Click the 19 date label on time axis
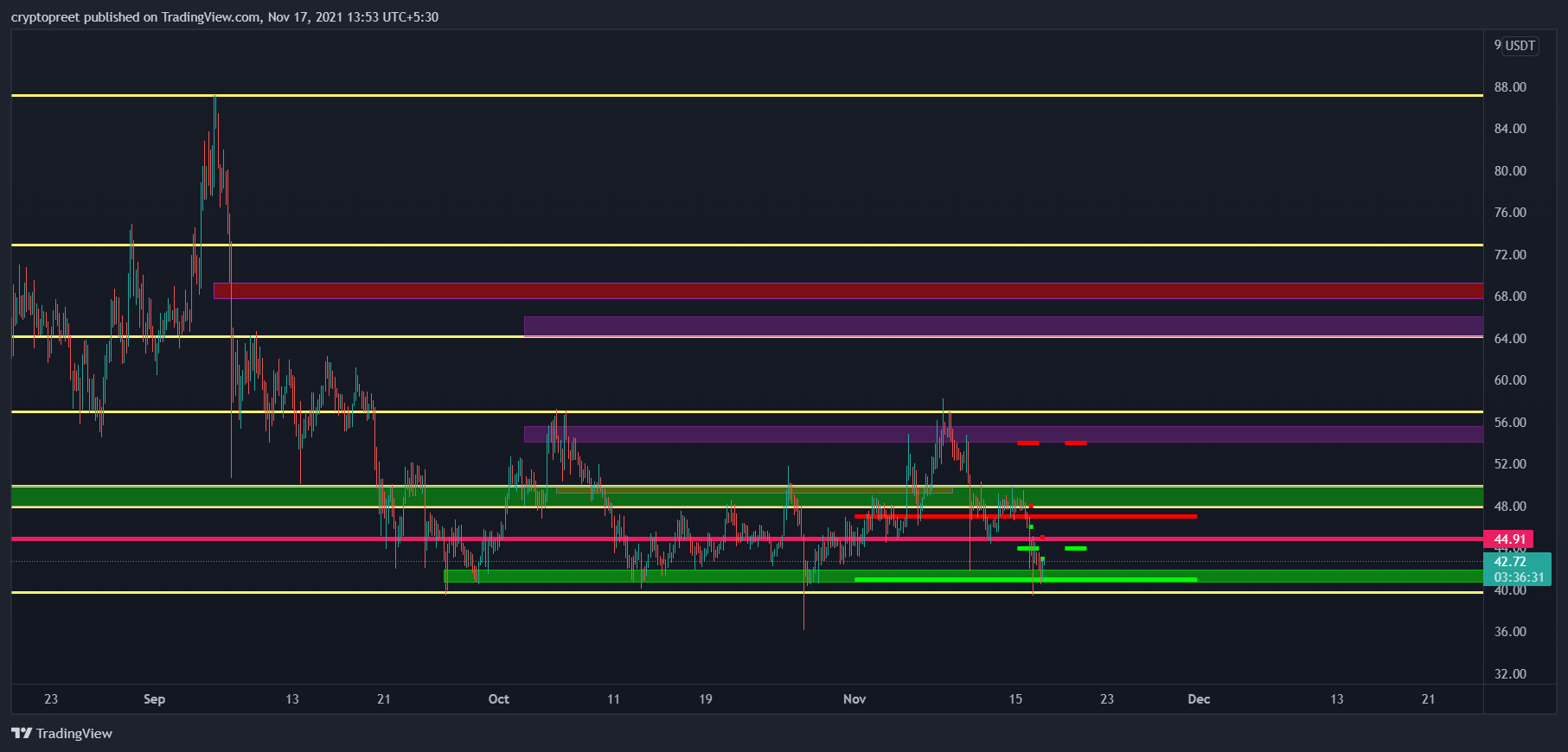1568x752 pixels. click(706, 699)
